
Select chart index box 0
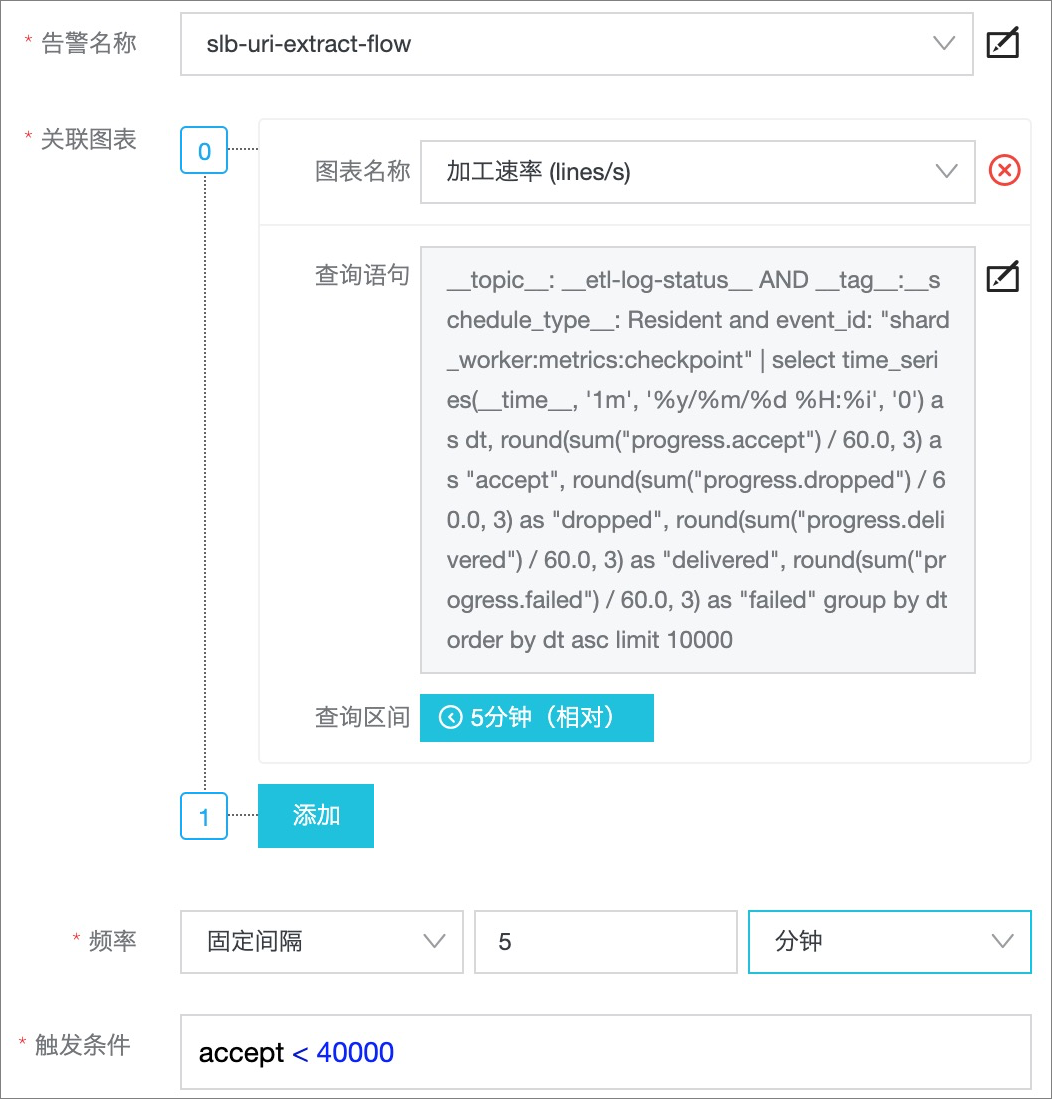coord(204,150)
